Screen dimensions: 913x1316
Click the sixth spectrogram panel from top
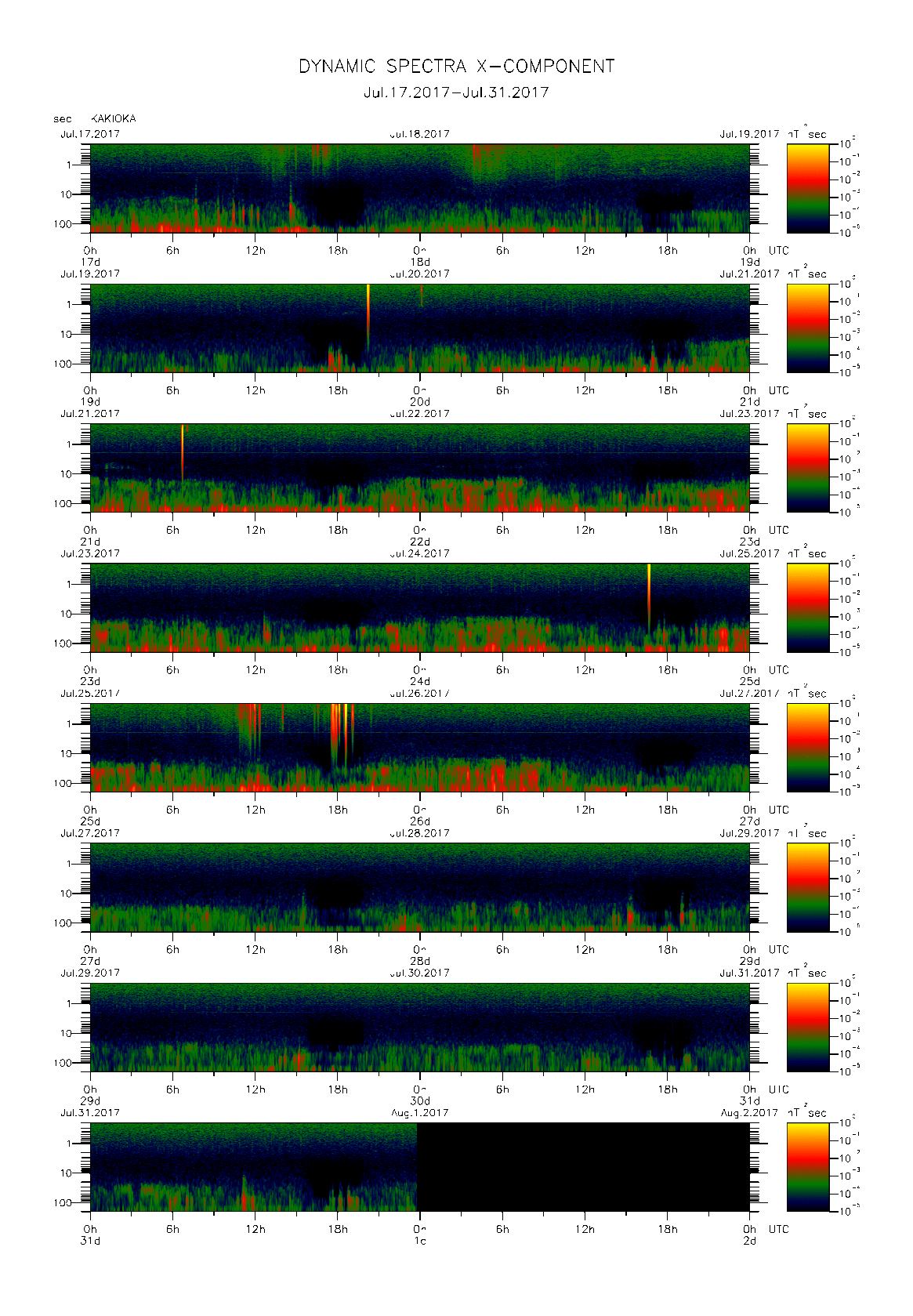pyautogui.click(x=419, y=887)
